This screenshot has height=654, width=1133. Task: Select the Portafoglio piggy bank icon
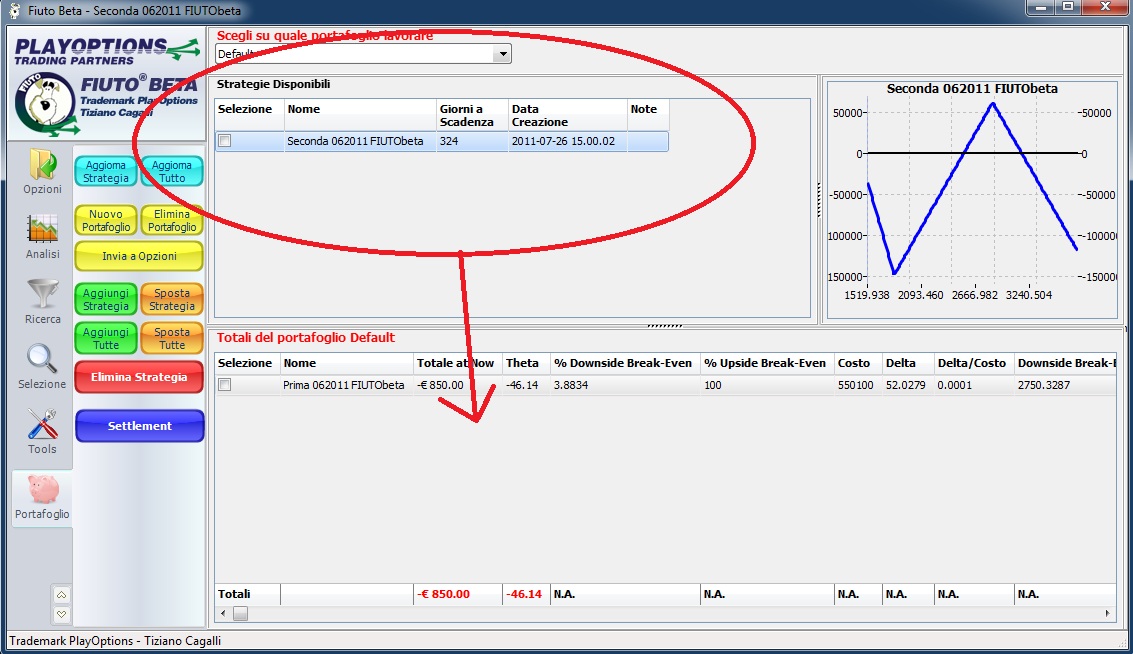pos(42,490)
